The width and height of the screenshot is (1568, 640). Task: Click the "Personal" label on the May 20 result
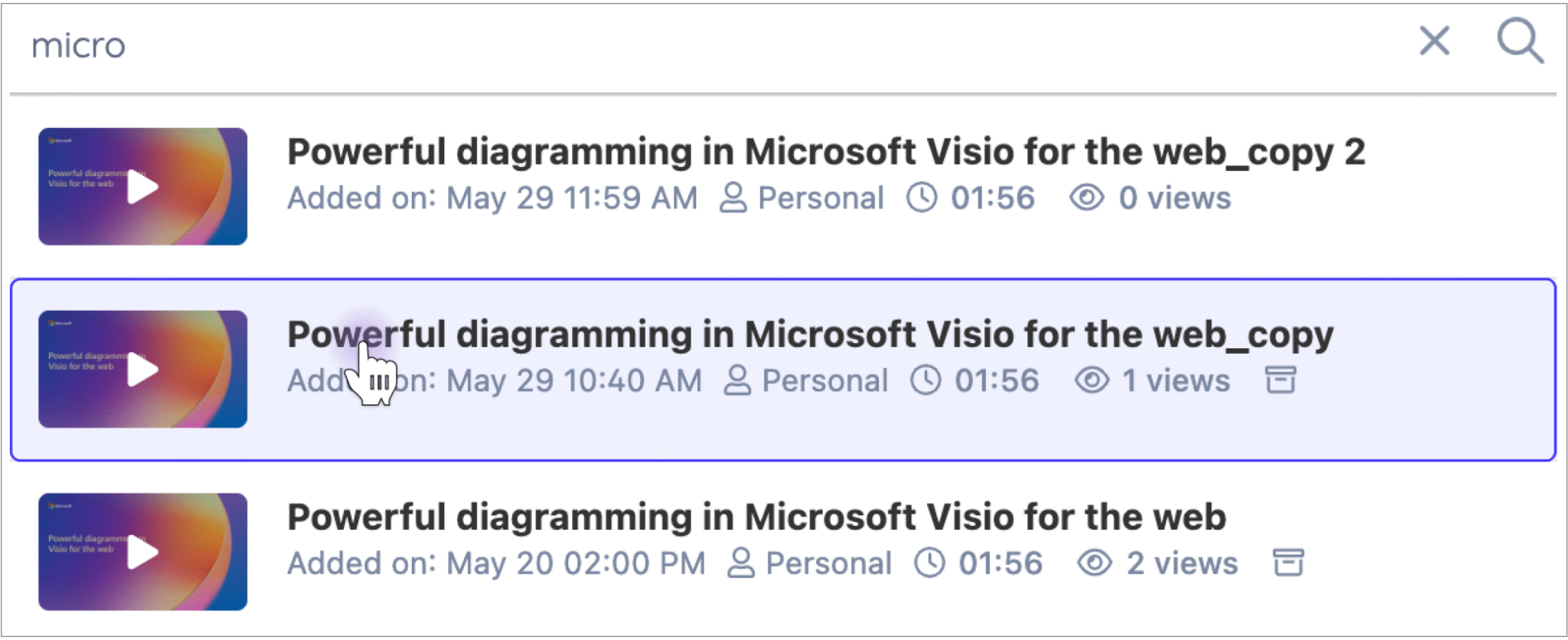click(828, 563)
